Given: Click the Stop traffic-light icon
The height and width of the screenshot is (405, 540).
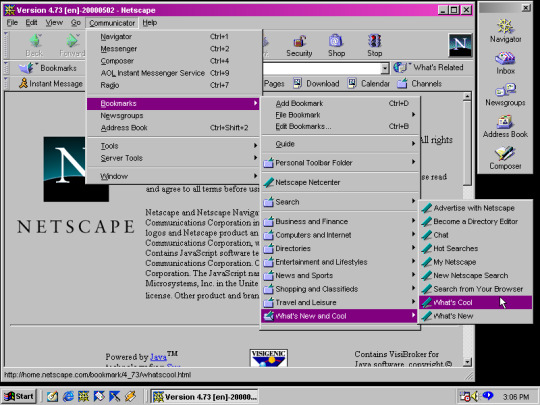Looking at the screenshot, I should [x=375, y=41].
